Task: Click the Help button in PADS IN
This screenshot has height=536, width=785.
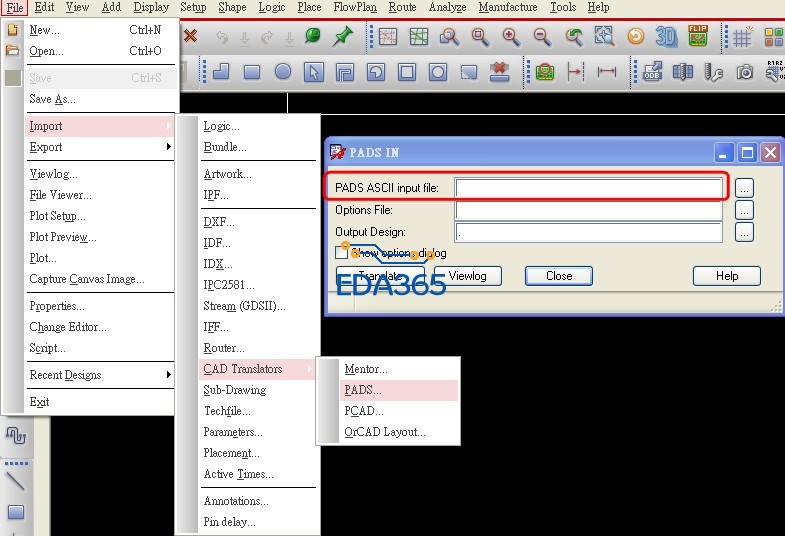Action: click(727, 276)
